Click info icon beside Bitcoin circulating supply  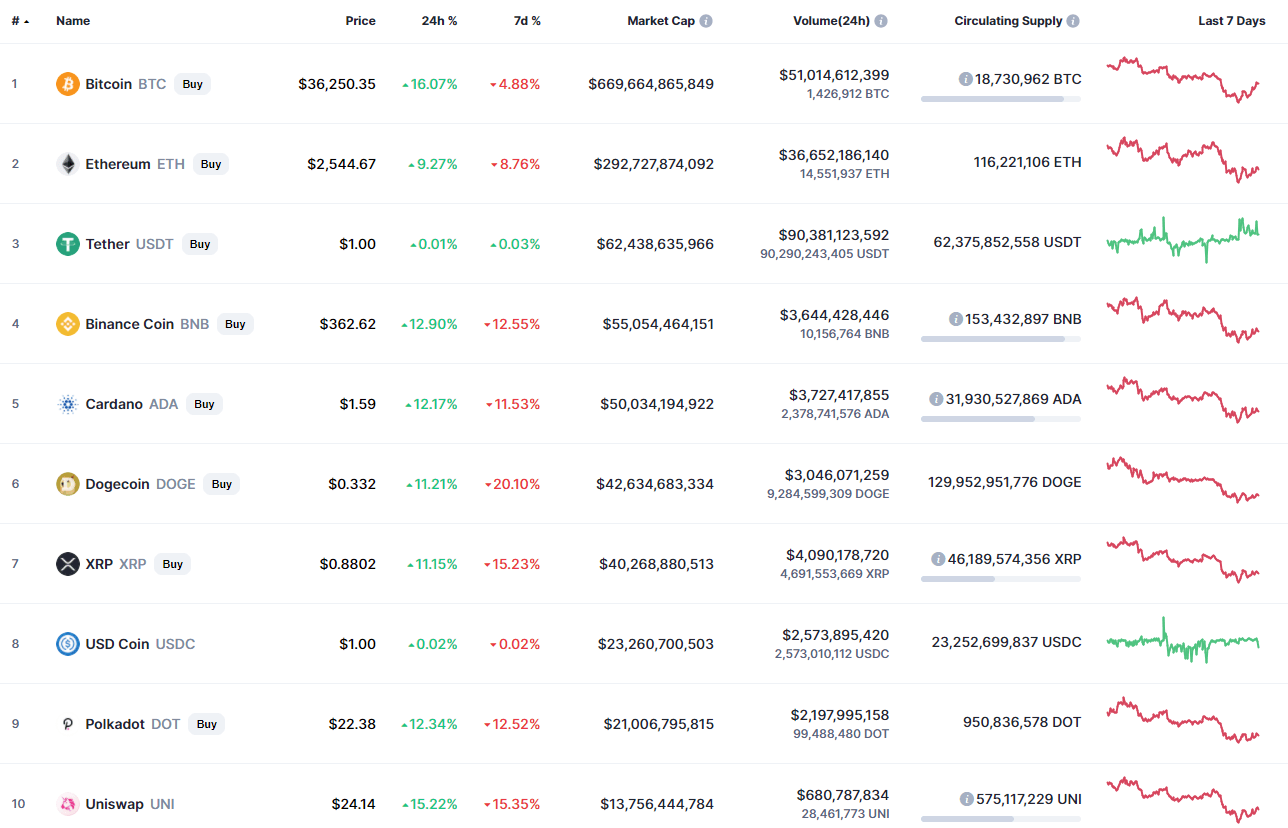click(x=965, y=79)
